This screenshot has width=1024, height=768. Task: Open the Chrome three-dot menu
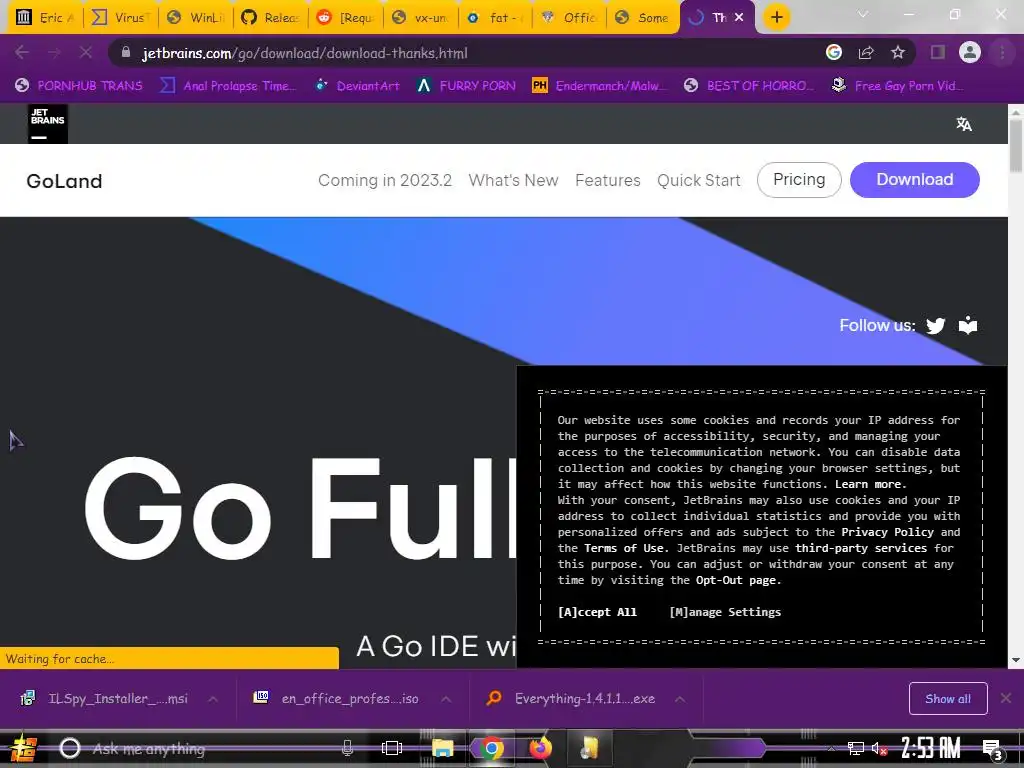click(x=1002, y=53)
